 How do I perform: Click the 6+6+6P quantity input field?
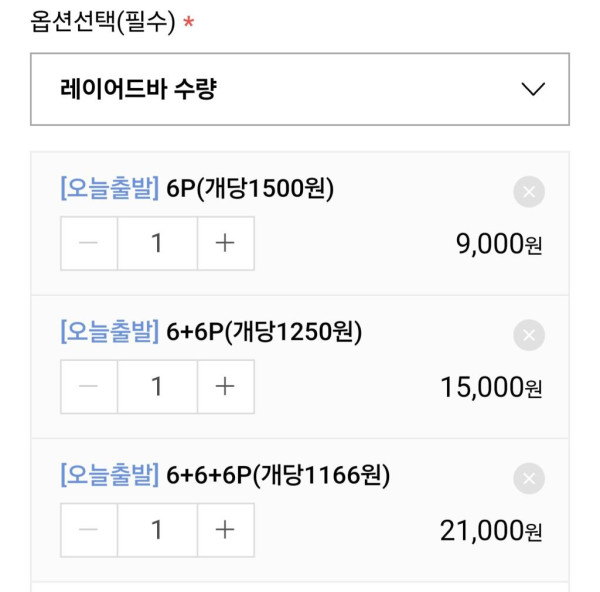click(157, 530)
